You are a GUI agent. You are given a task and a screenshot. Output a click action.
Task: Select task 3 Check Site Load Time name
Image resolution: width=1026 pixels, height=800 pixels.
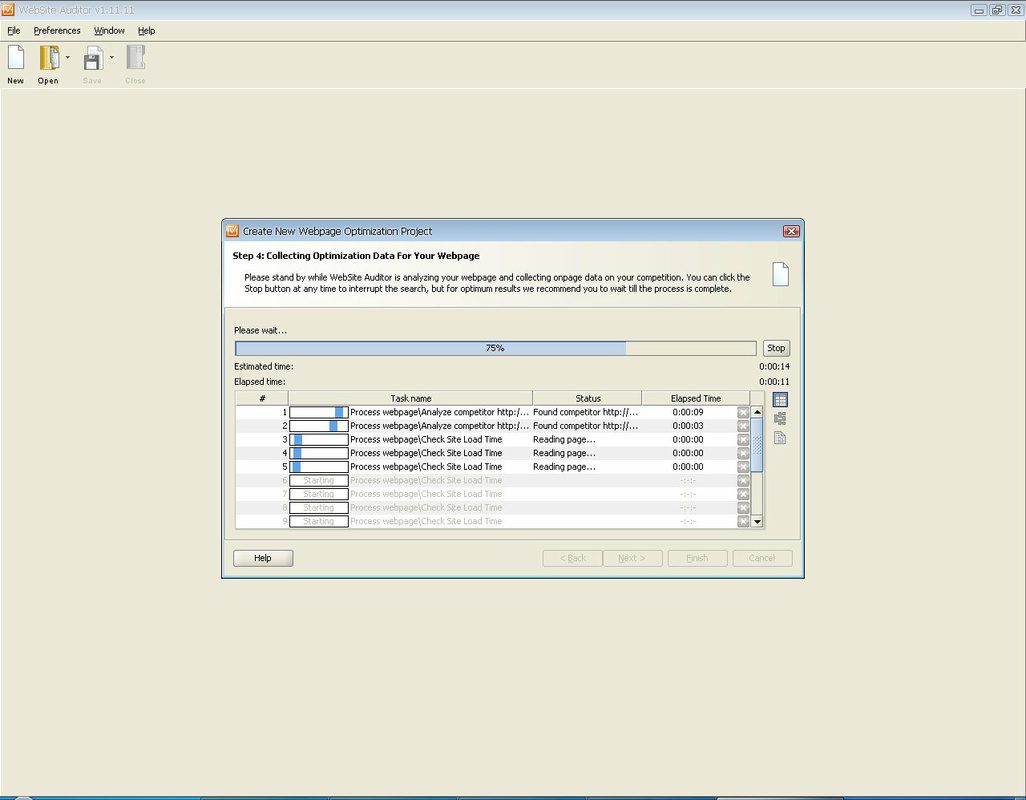[x=426, y=440]
